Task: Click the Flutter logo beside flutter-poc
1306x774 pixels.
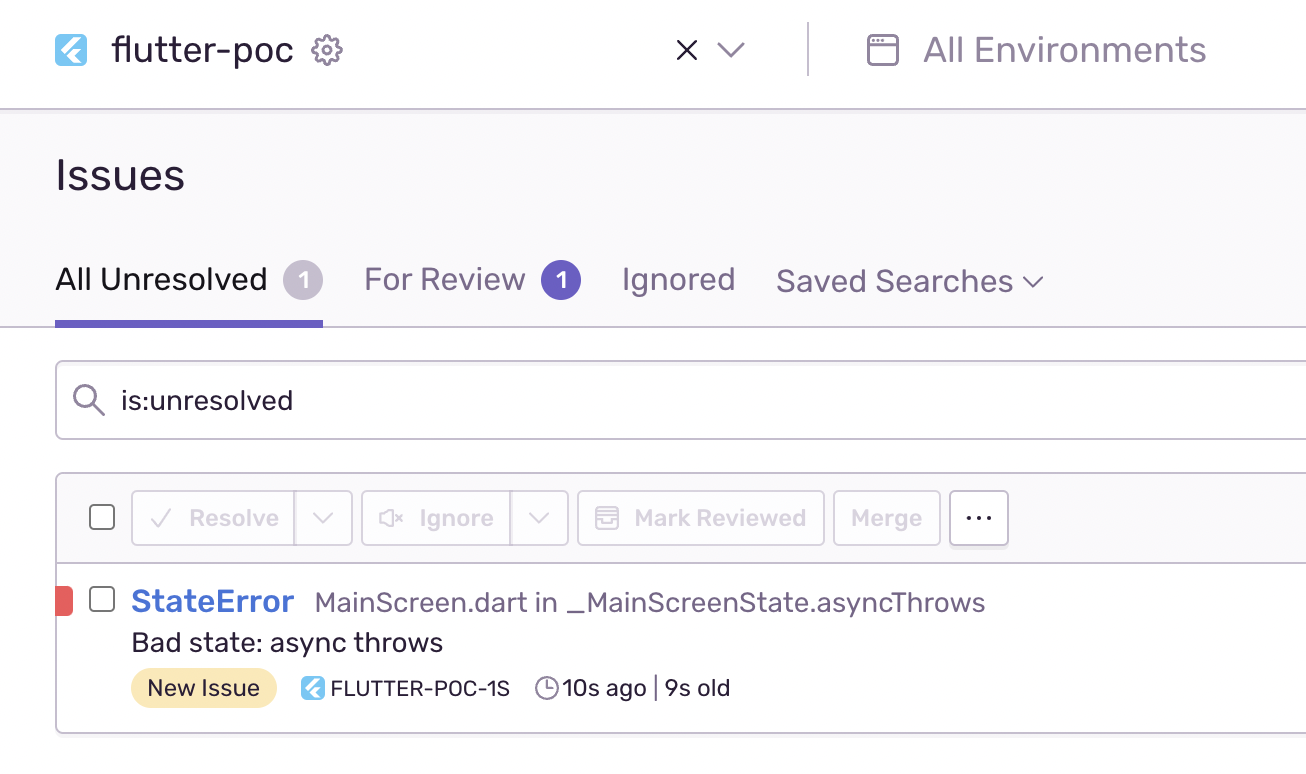Action: pos(71,50)
